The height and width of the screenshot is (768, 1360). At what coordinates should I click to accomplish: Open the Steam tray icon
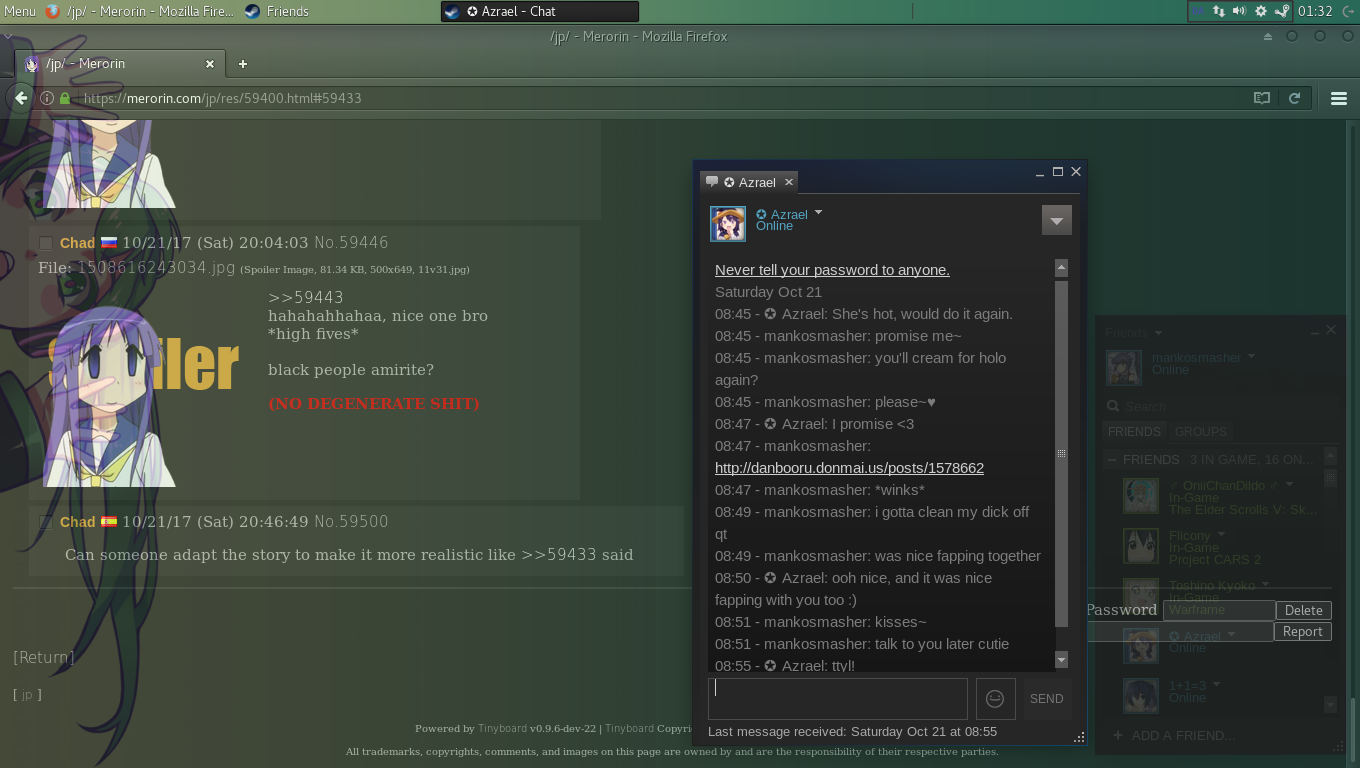tap(1282, 11)
